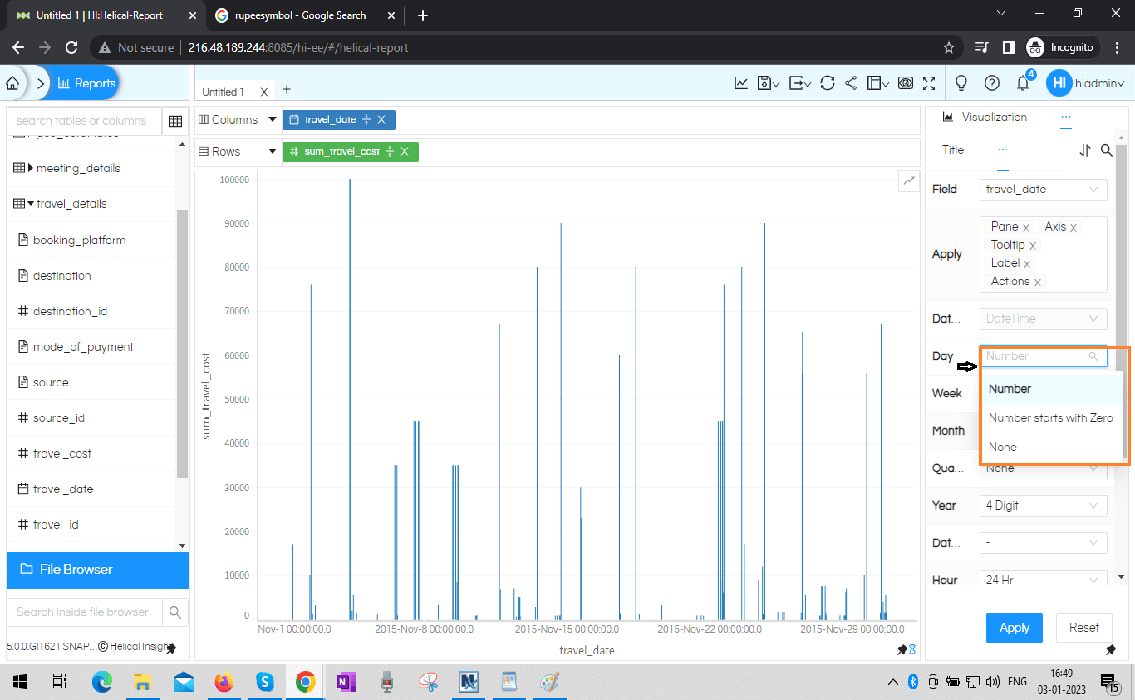Click the preview eye icon in toolbar
Image resolution: width=1135 pixels, height=700 pixels.
(x=906, y=83)
